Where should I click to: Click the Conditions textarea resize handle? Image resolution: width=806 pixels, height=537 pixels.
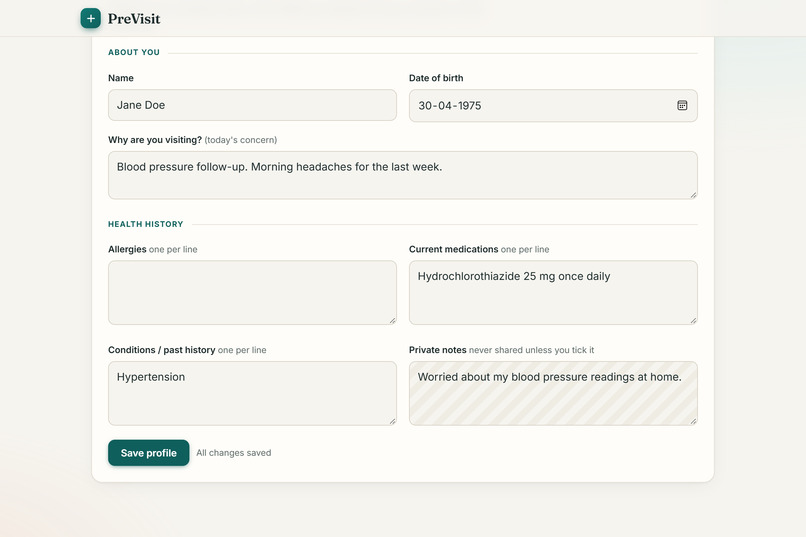[x=392, y=421]
